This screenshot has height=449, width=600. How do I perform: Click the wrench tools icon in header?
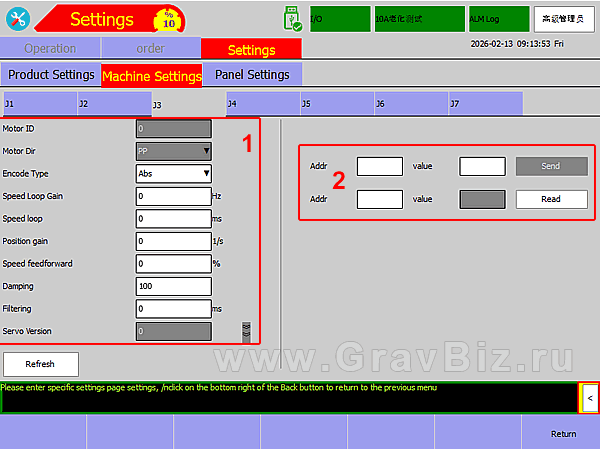pos(18,20)
